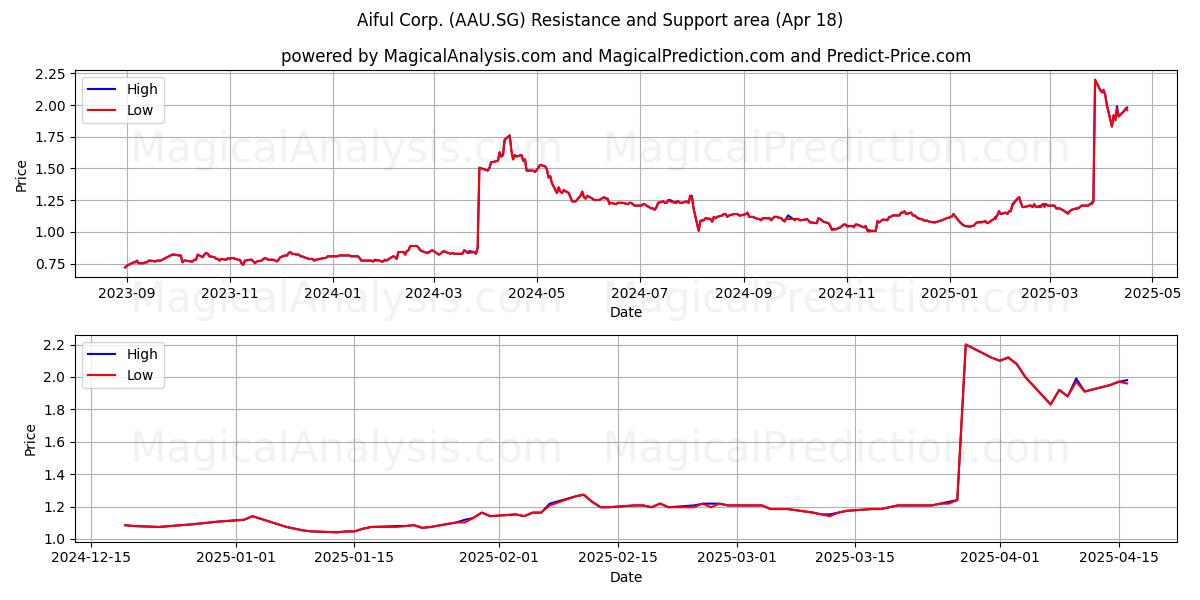Viewport: 1200px width, 600px height.
Task: Click the '2025-05' x-axis label on top chart
Action: pyautogui.click(x=1153, y=293)
